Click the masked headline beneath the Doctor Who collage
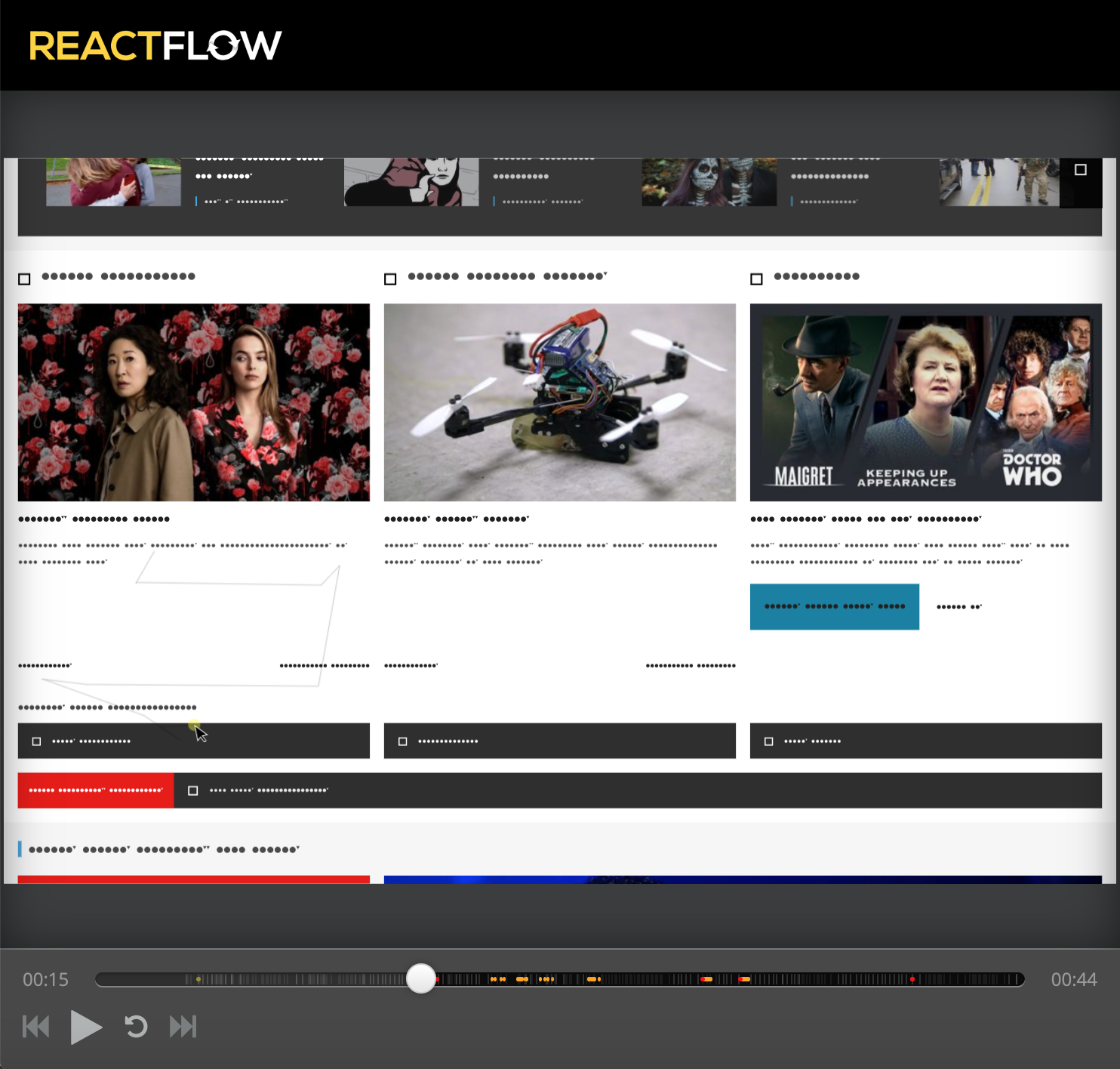The image size is (1120, 1069). pyautogui.click(x=866, y=519)
